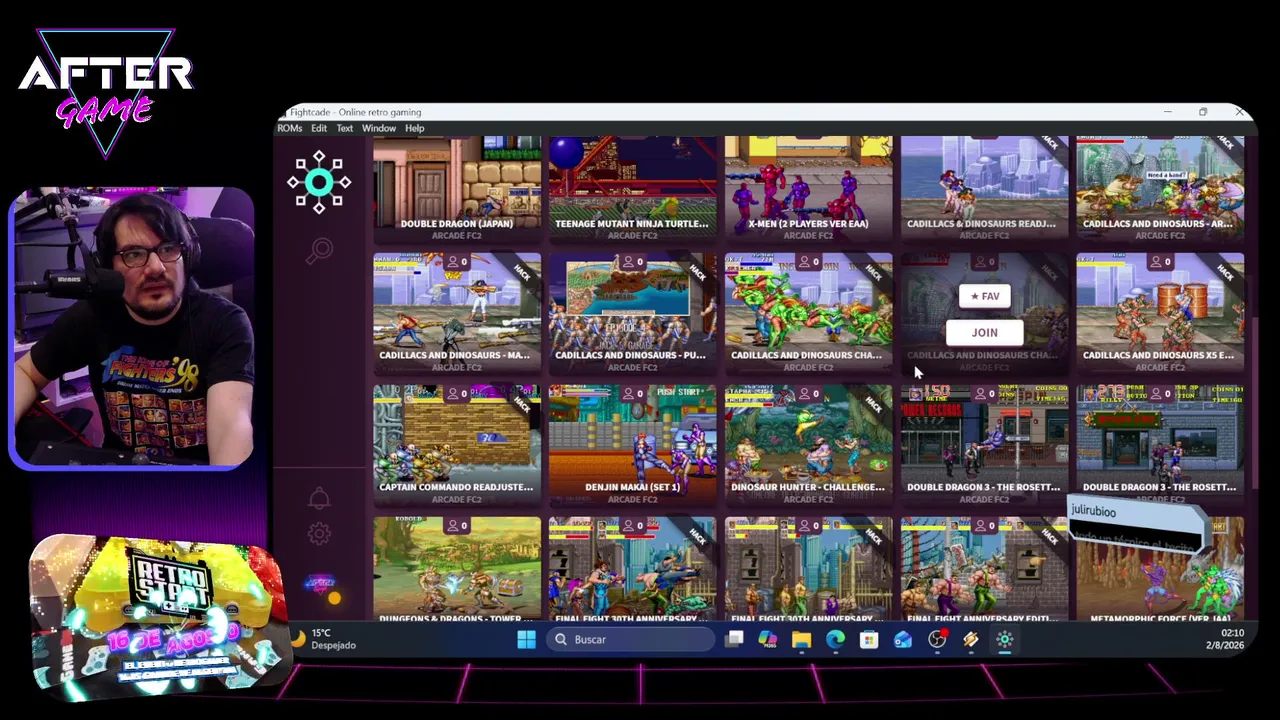Open Microsoft Store from the taskbar

click(869, 640)
